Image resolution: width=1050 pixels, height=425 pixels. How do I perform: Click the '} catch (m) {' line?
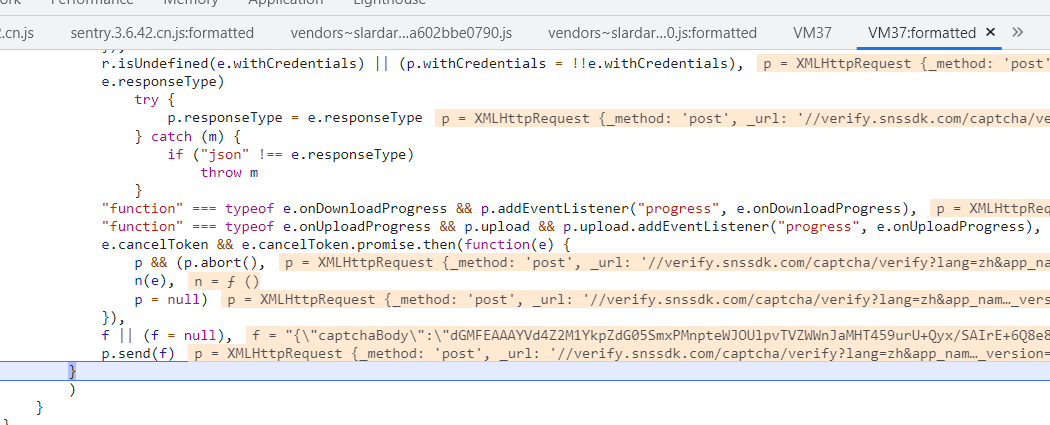187,137
